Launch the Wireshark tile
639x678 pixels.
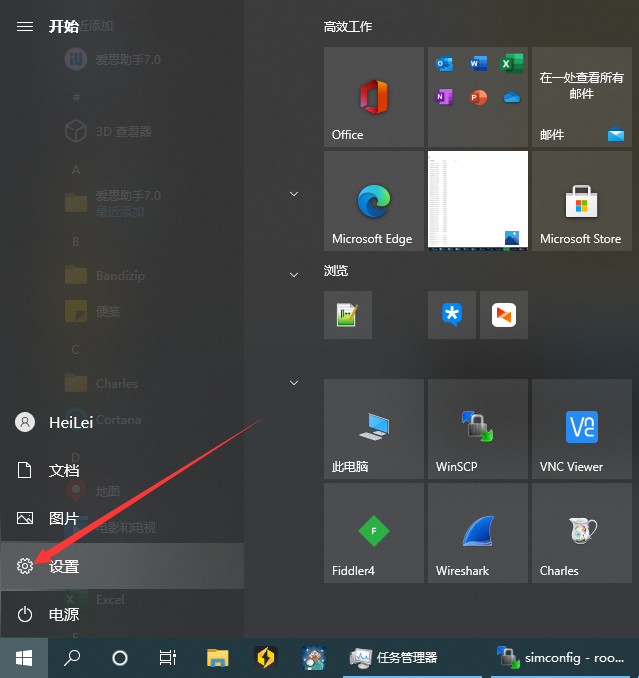pos(478,533)
